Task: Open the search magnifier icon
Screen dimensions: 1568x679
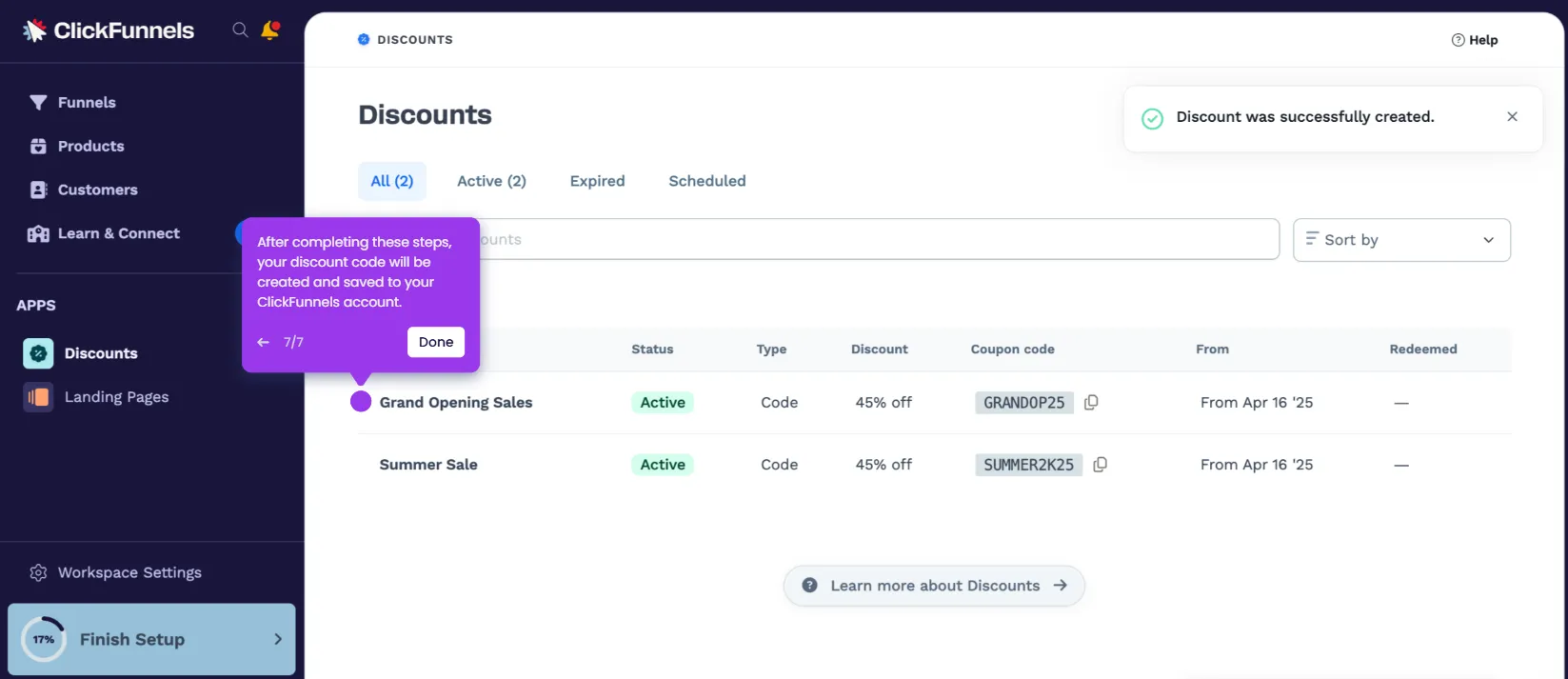Action: pyautogui.click(x=240, y=30)
